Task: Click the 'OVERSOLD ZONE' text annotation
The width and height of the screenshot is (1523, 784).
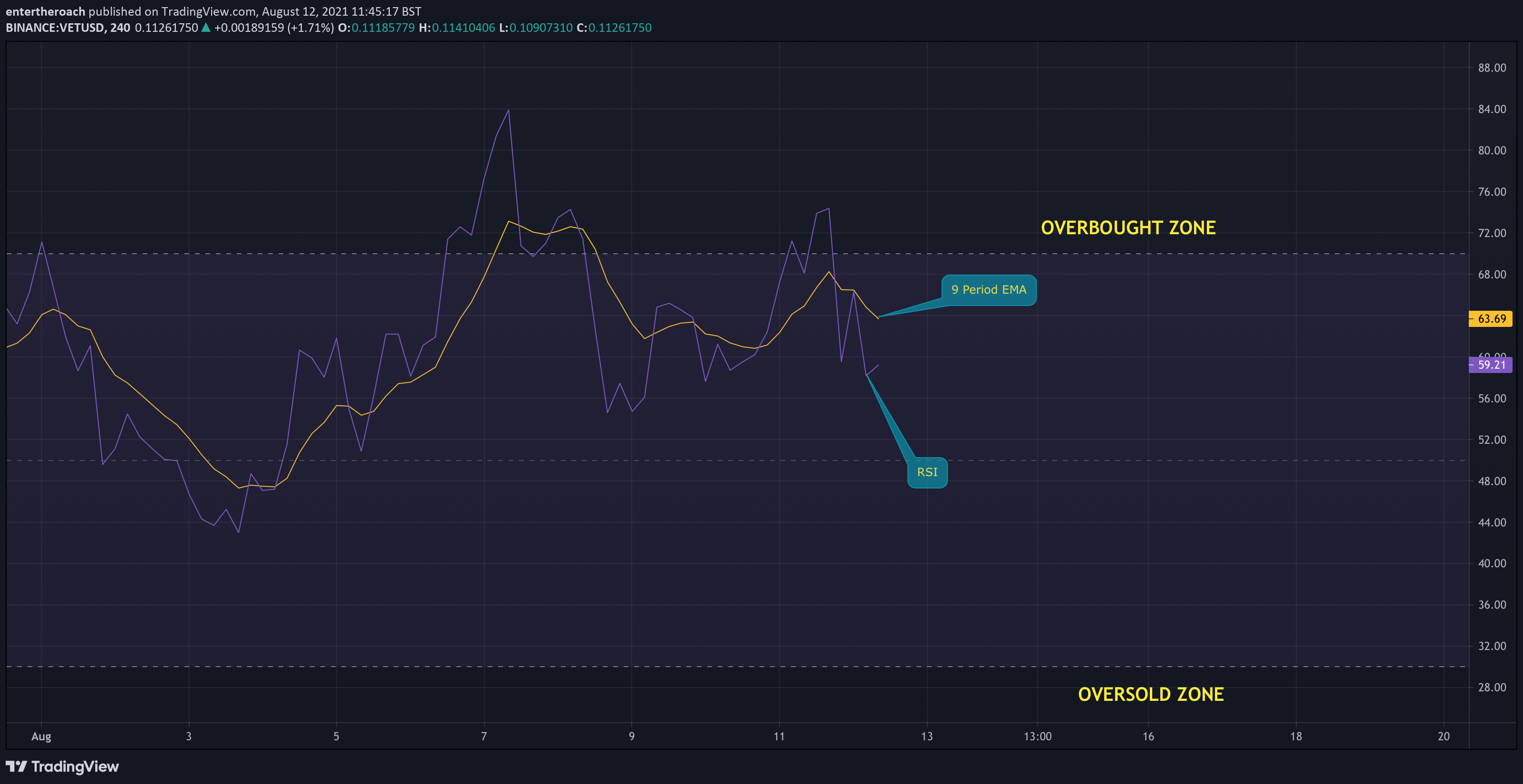Action: (x=1150, y=694)
